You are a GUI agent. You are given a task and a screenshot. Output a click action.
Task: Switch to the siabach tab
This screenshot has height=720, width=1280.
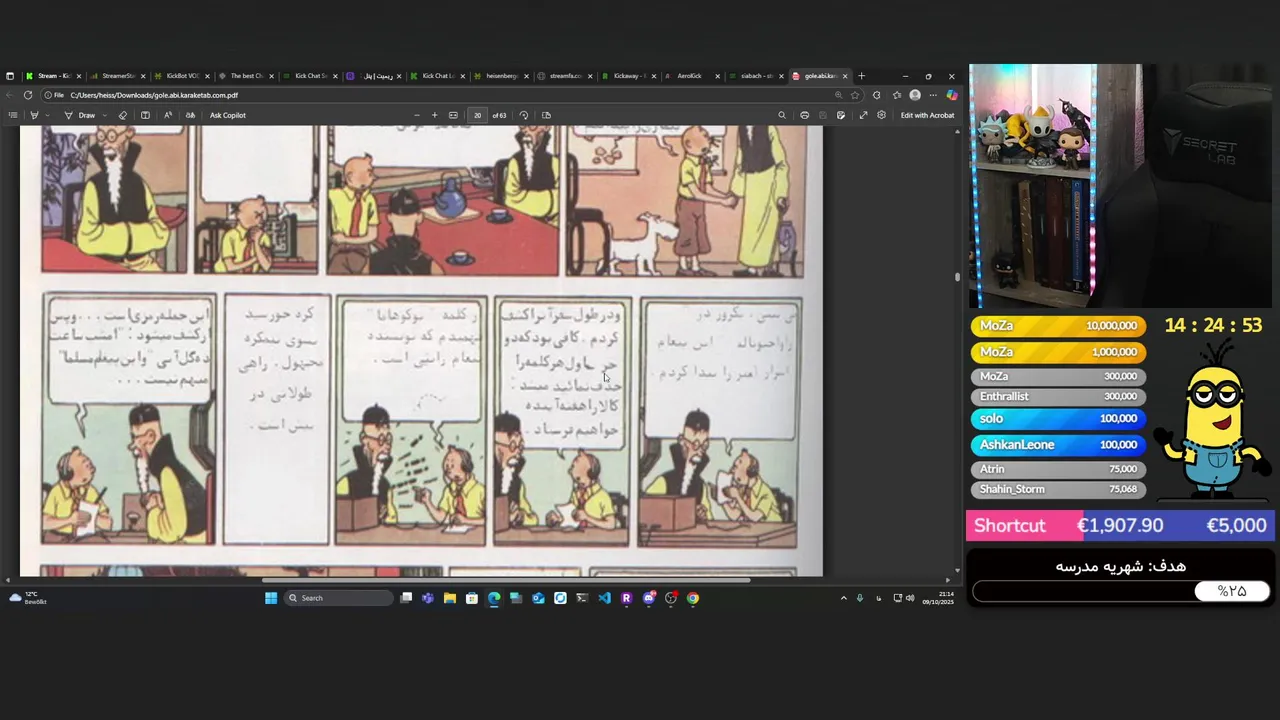click(x=754, y=76)
